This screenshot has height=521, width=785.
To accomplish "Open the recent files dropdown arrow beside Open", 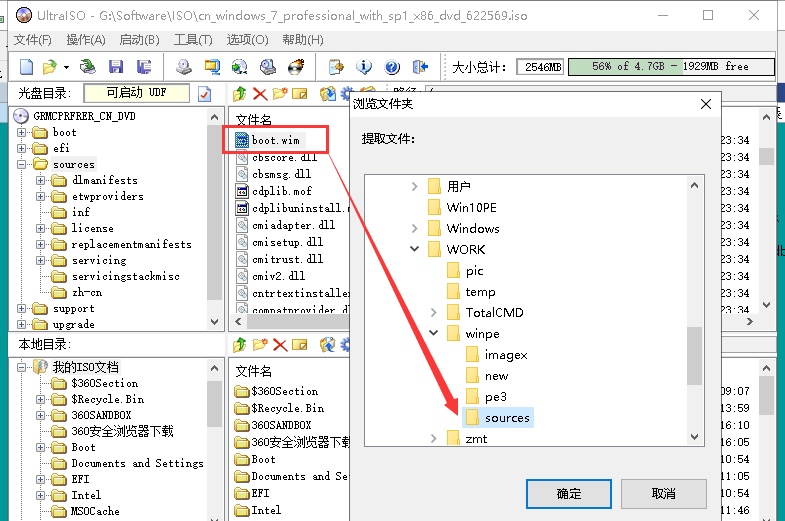I will click(66, 67).
